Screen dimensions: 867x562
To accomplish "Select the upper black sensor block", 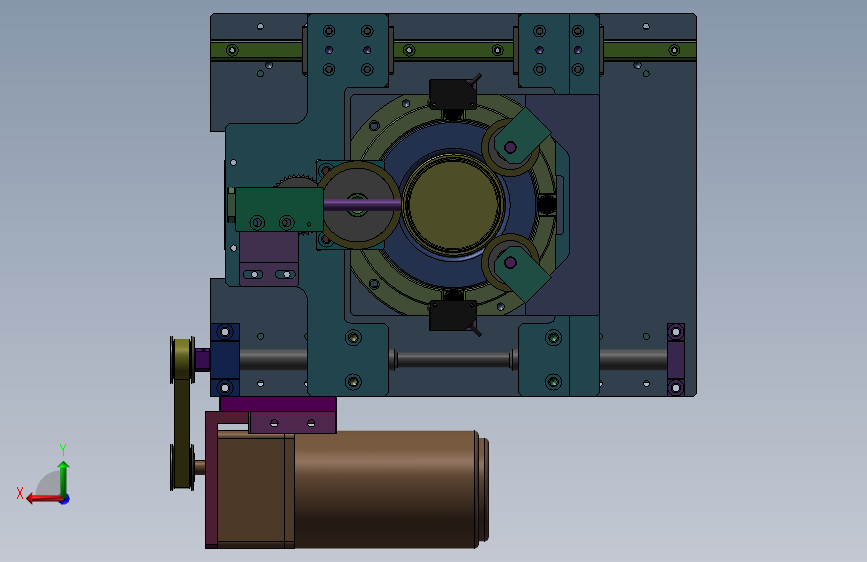I will (452, 94).
